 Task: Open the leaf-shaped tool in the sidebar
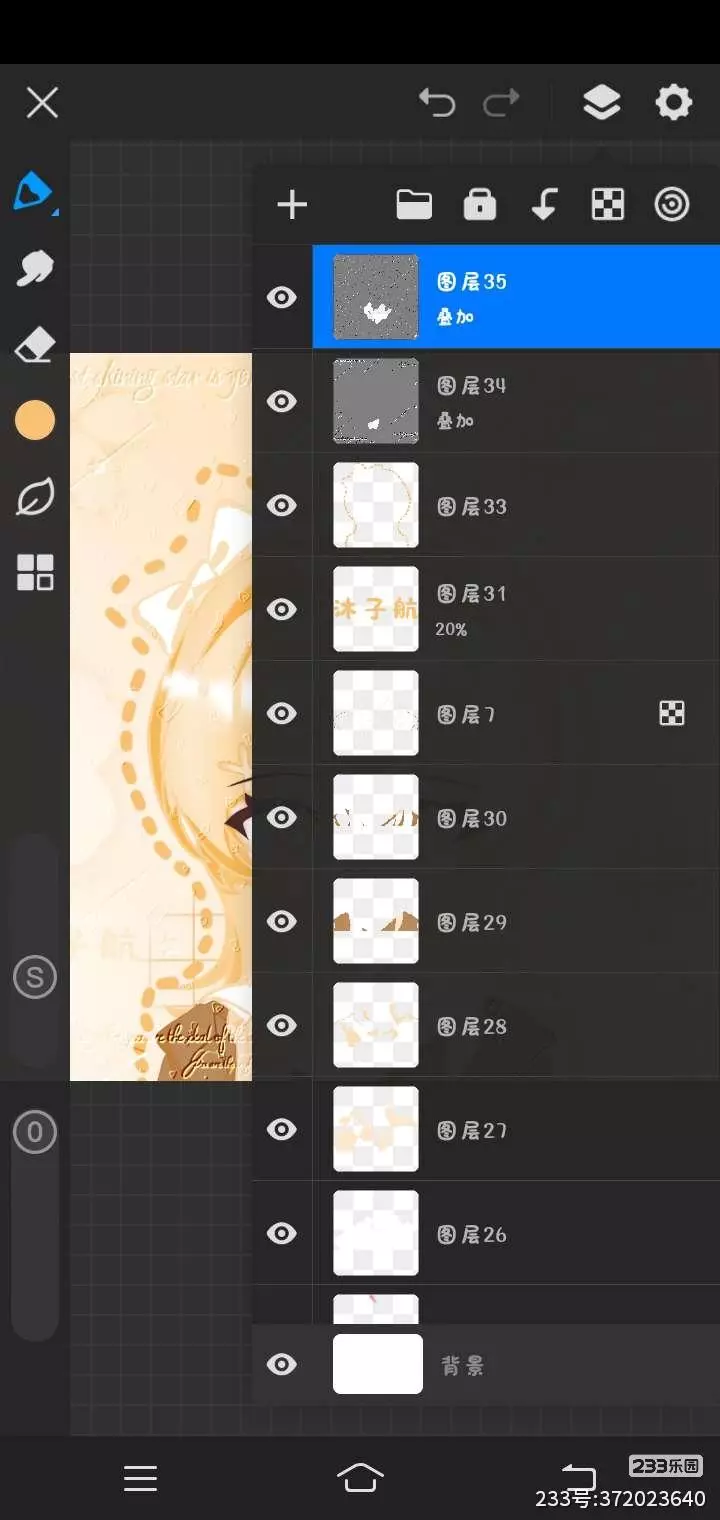35,497
